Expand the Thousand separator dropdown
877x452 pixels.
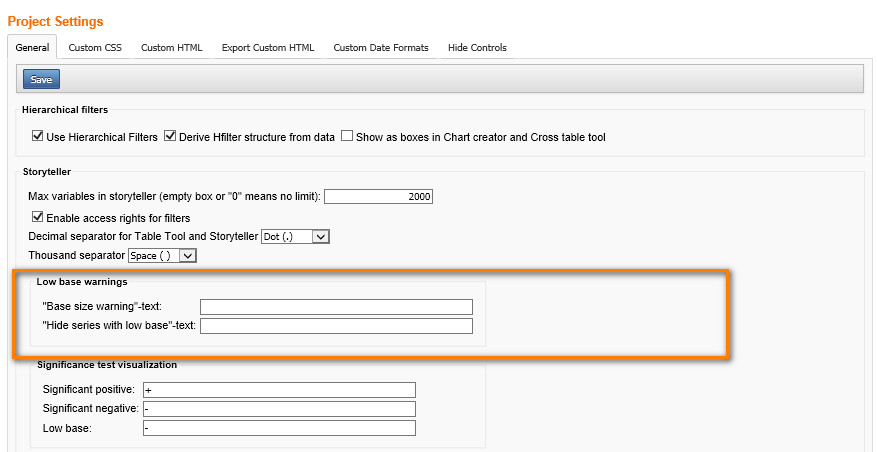tap(164, 255)
